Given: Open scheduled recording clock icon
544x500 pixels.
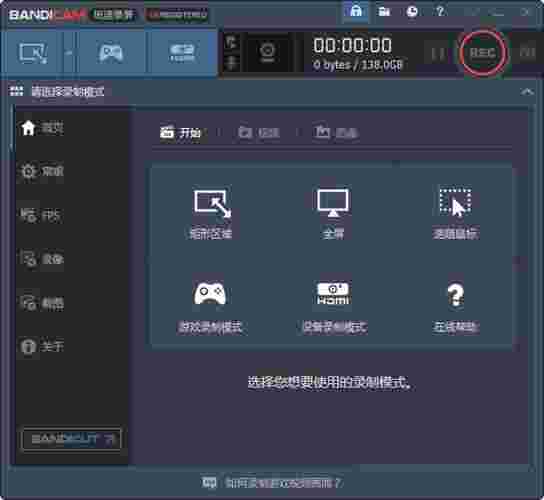Looking at the screenshot, I should coord(412,12).
